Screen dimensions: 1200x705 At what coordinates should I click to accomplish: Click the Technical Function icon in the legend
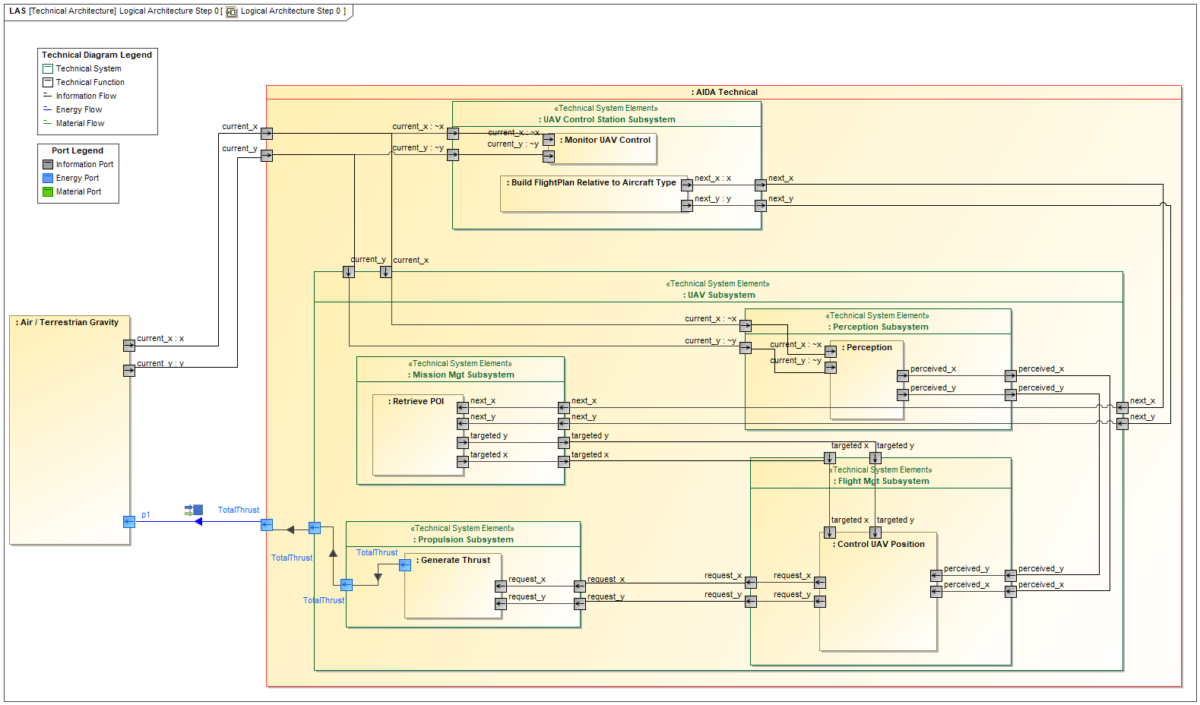tap(46, 81)
